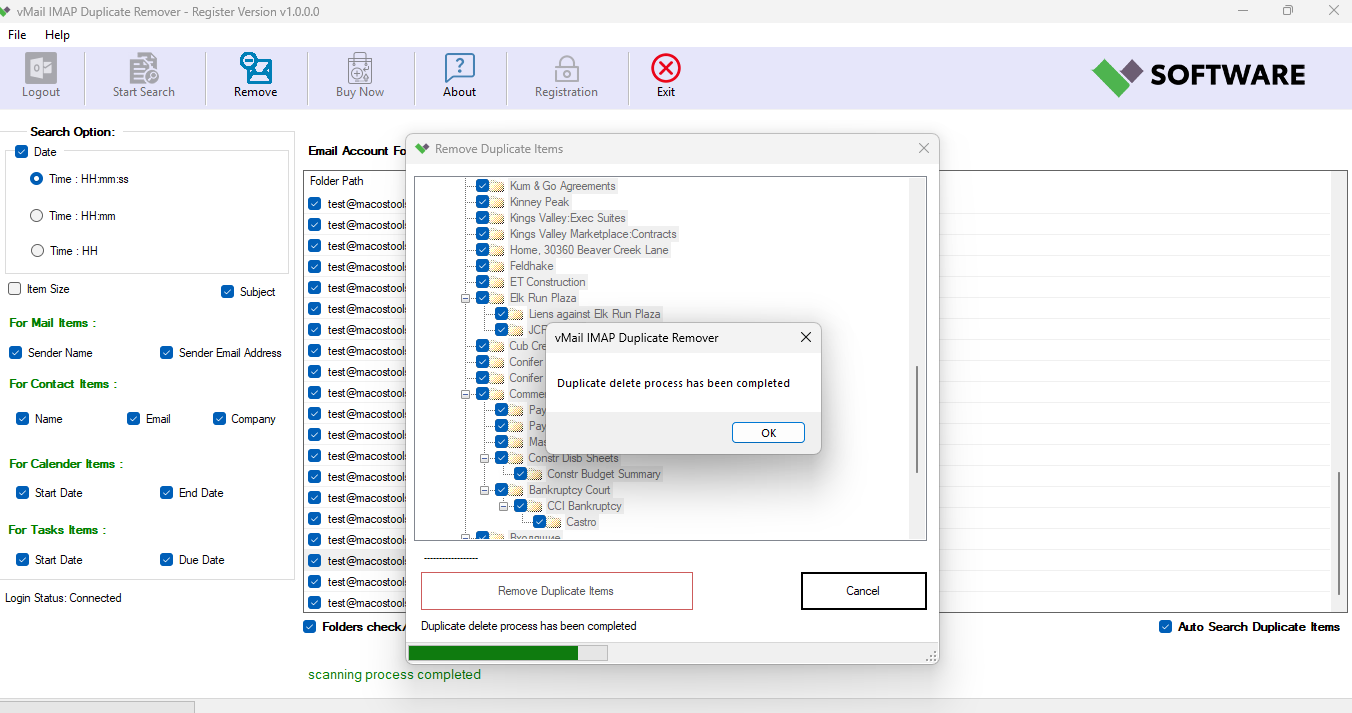Click the Feldhake folder icon
The height and width of the screenshot is (713, 1352).
[x=497, y=266]
